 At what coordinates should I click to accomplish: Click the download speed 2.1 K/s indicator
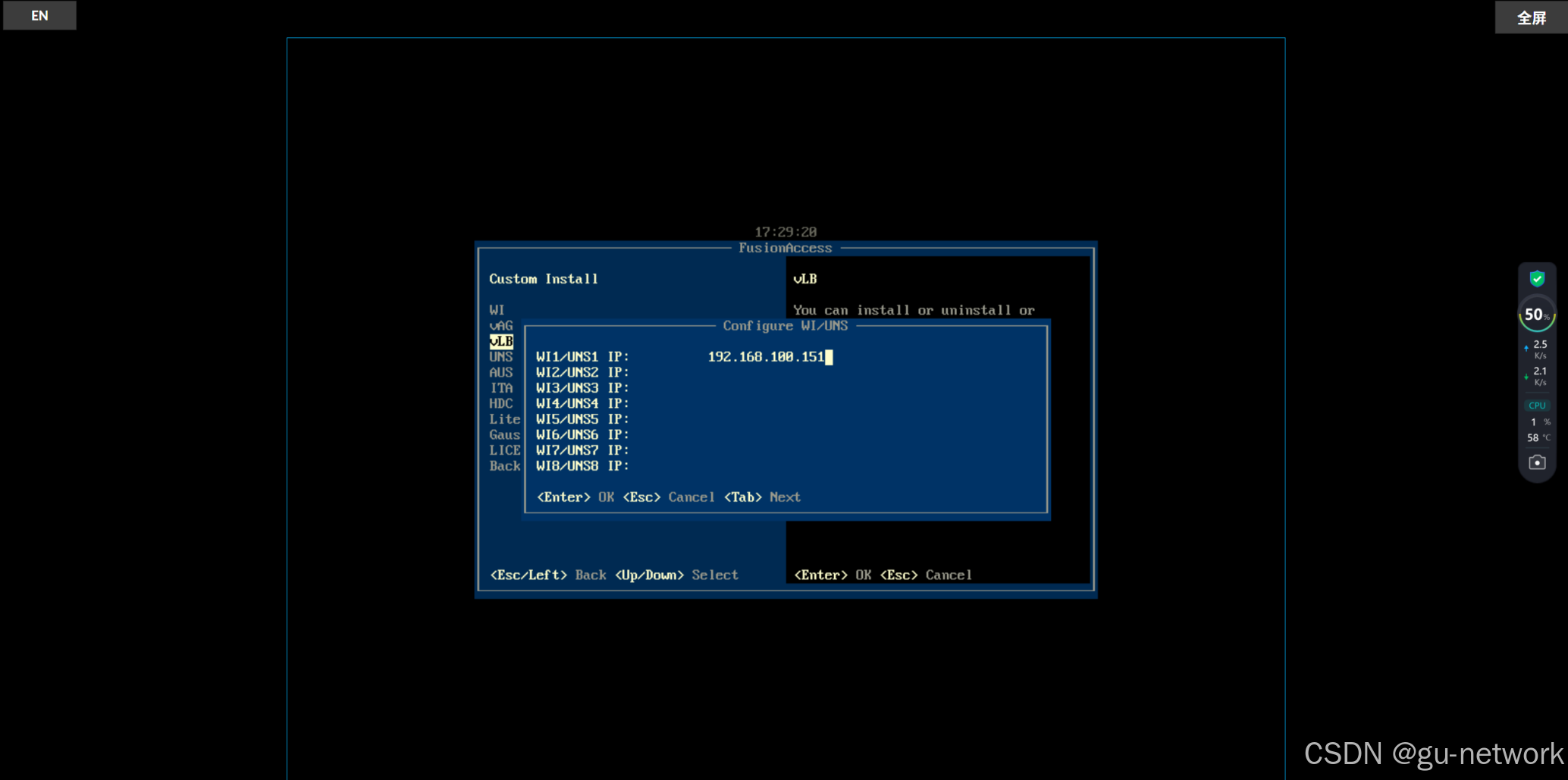tap(1537, 376)
